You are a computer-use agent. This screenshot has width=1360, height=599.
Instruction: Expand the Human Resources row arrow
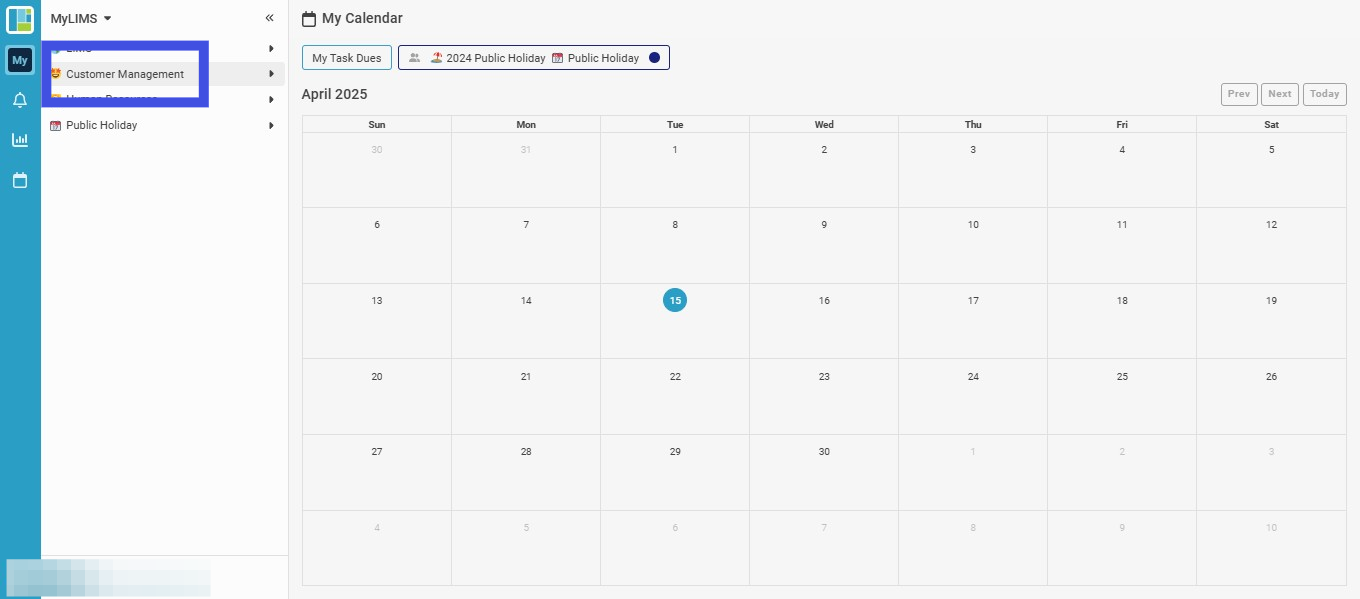271,99
